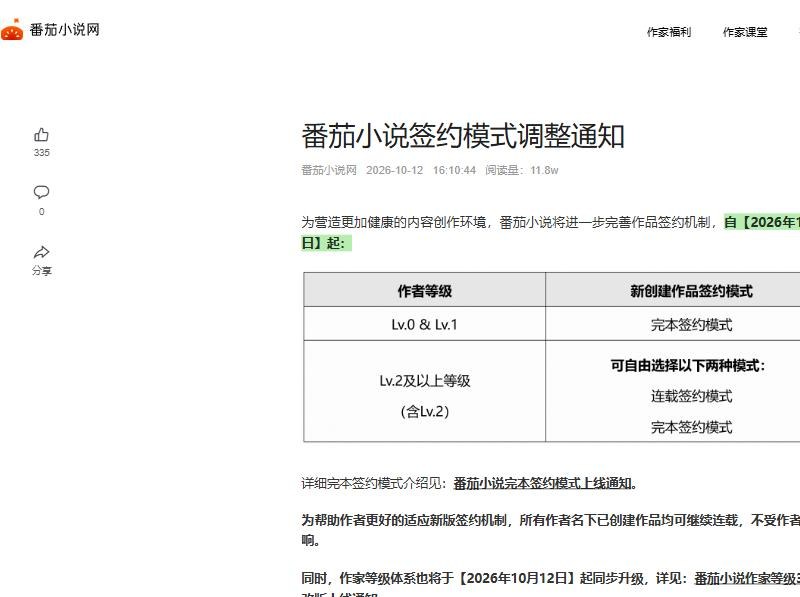The image size is (800, 597).
Task: Click the publish time 16:10:44
Action: 454,170
